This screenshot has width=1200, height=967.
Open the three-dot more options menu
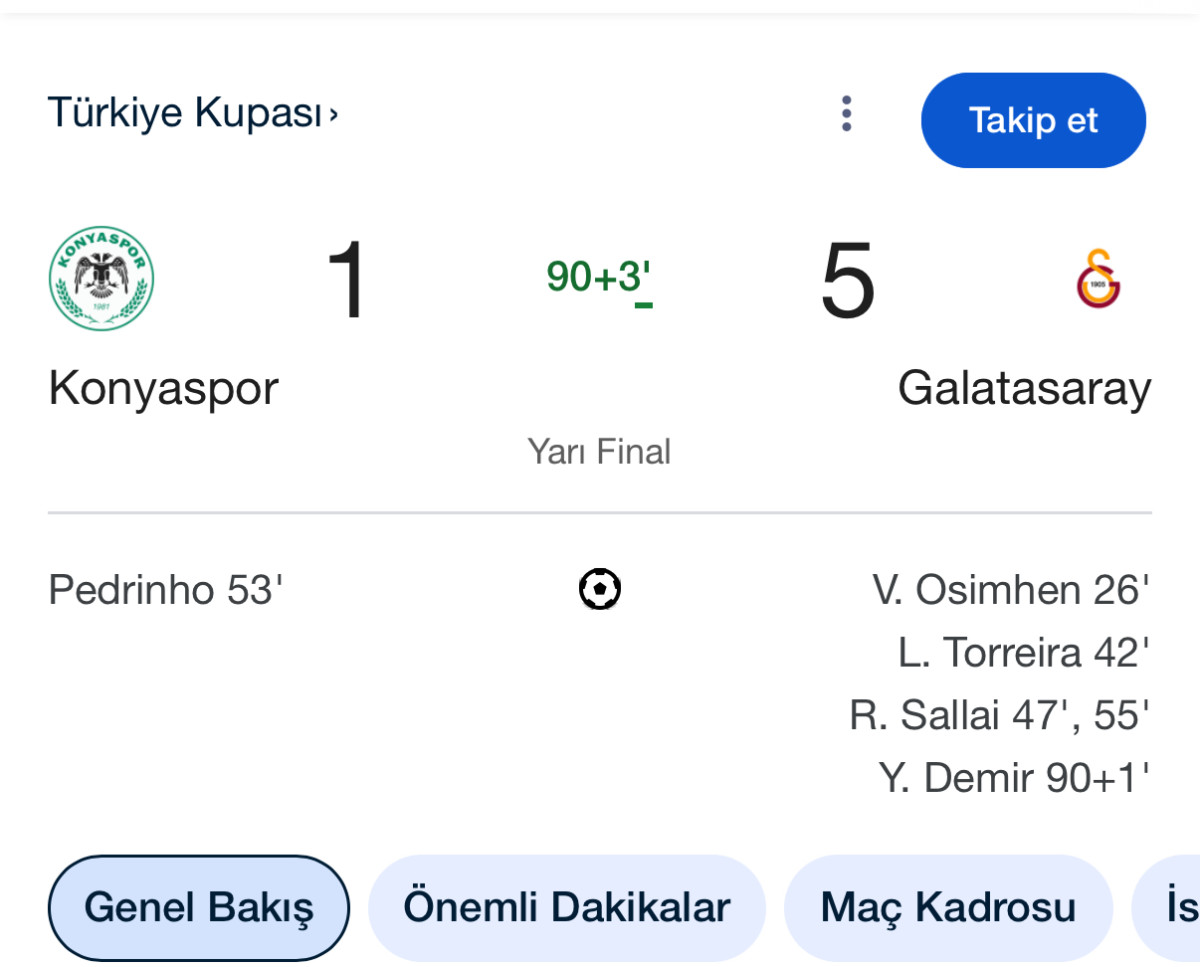pos(846,114)
